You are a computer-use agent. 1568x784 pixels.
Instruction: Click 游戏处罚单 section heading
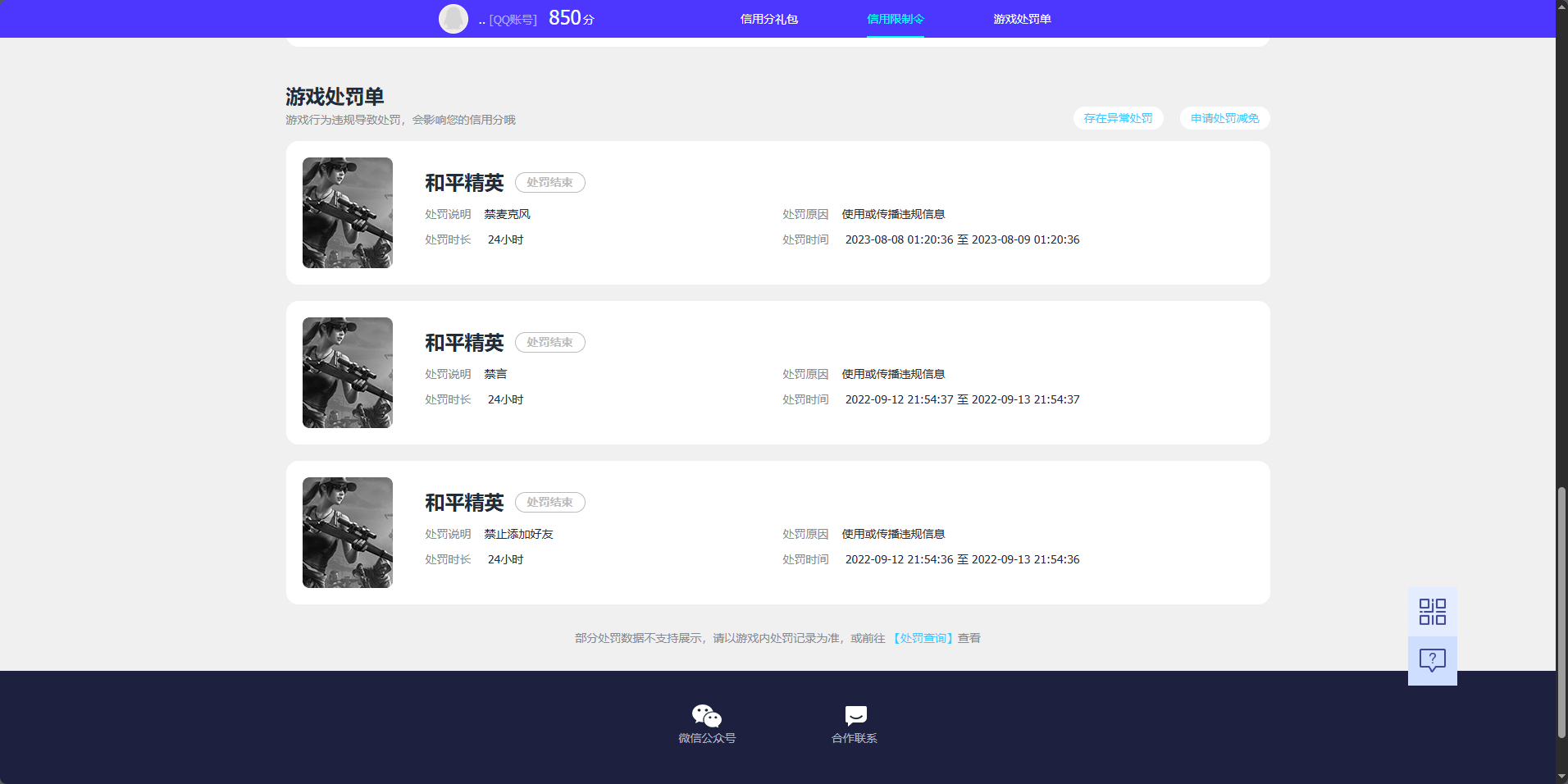pyautogui.click(x=335, y=97)
